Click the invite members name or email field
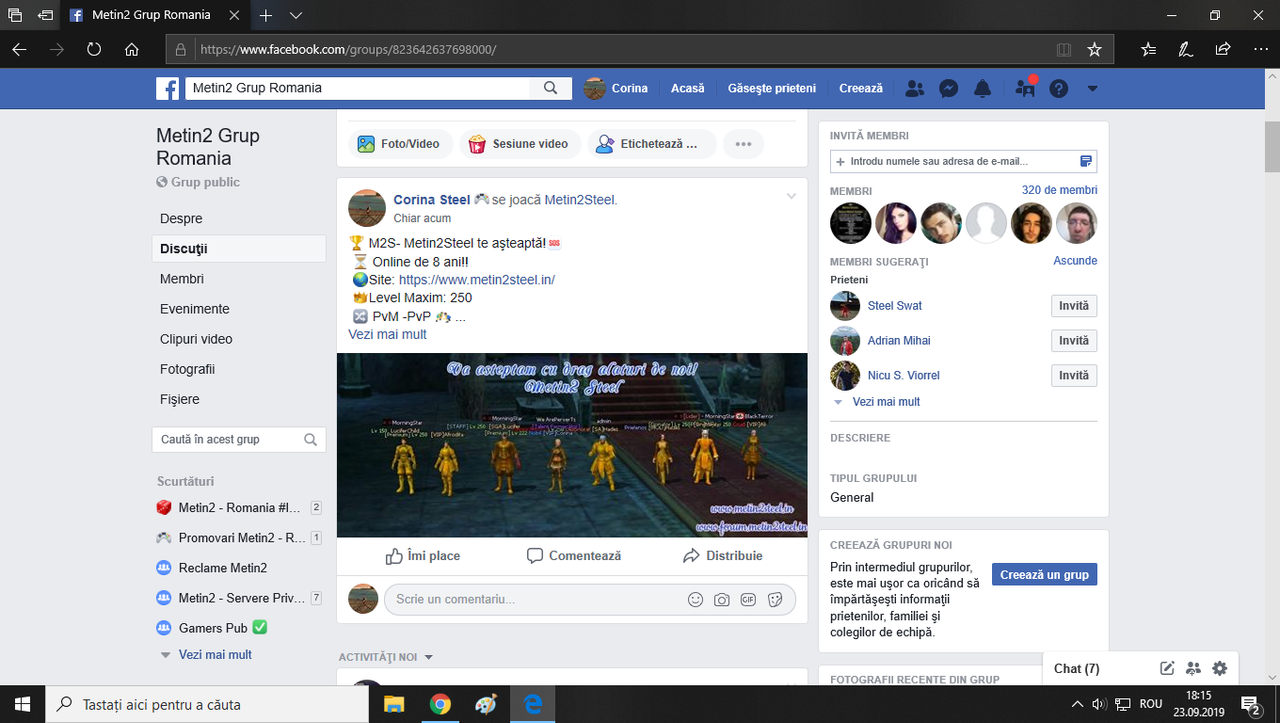This screenshot has height=723, width=1280. 963,161
